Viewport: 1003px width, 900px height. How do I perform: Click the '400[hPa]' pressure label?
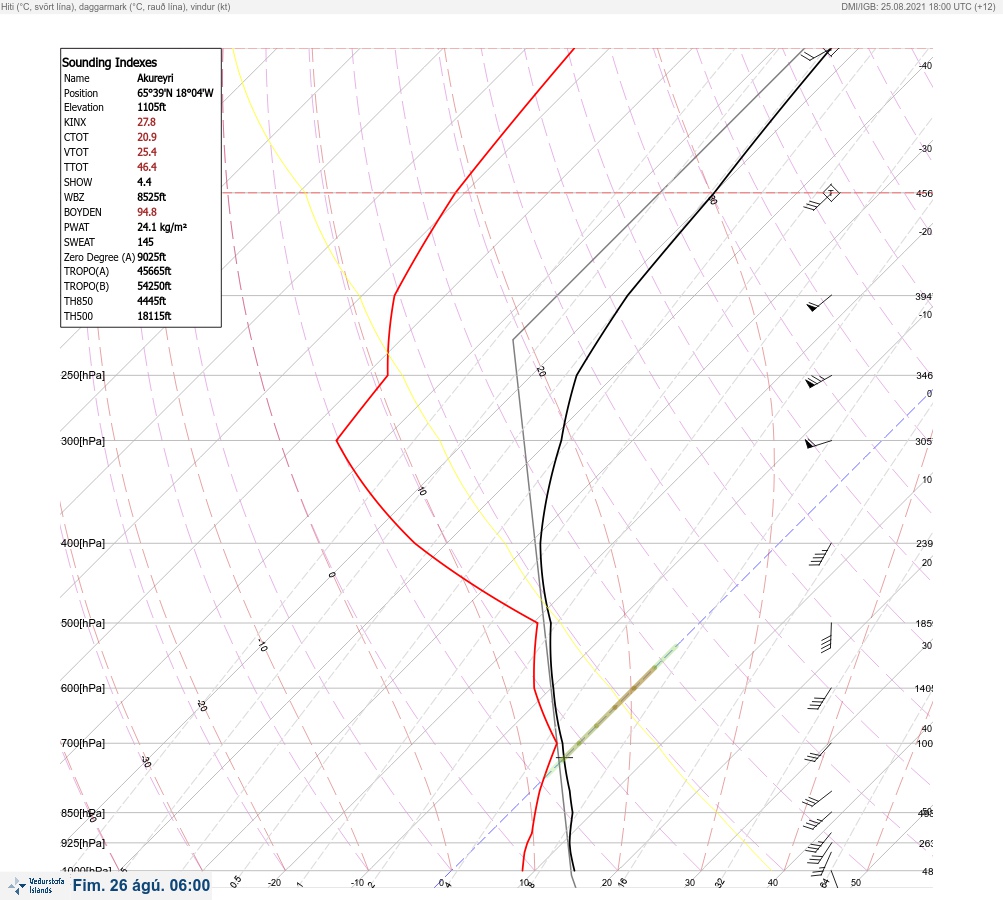tap(83, 543)
